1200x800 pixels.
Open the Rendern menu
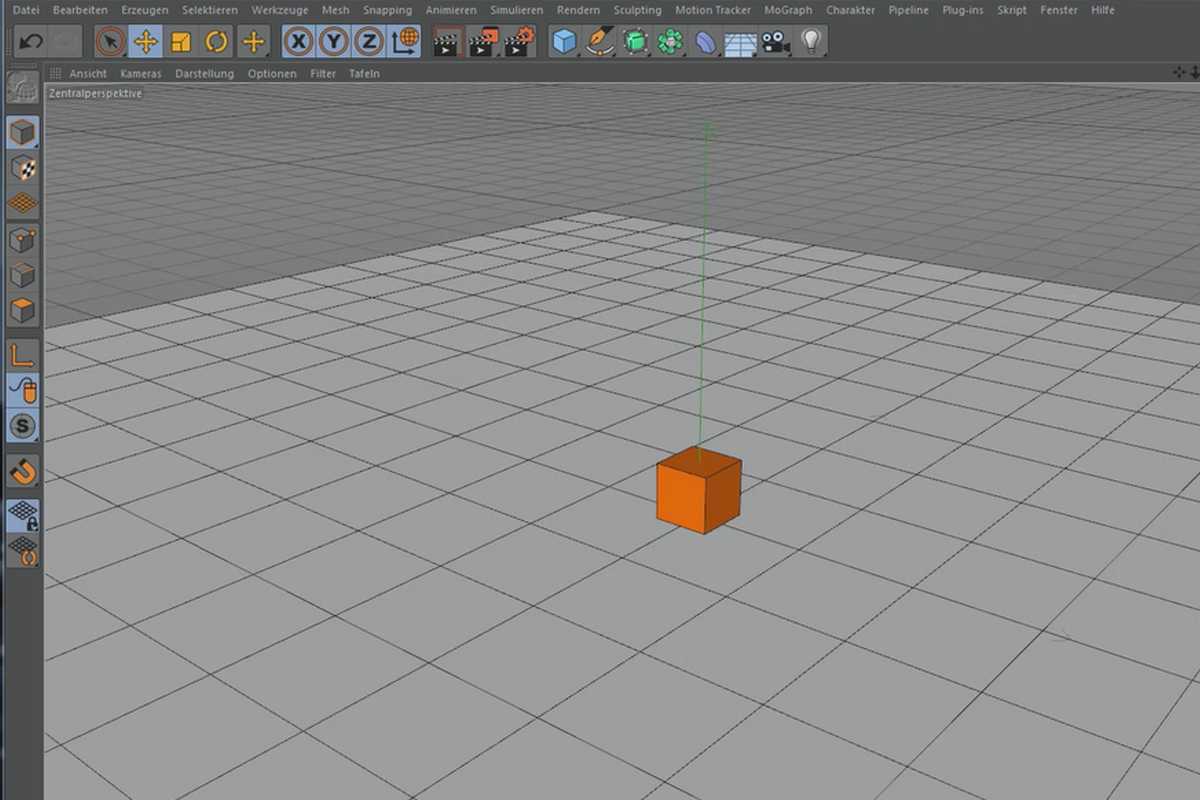pyautogui.click(x=579, y=10)
